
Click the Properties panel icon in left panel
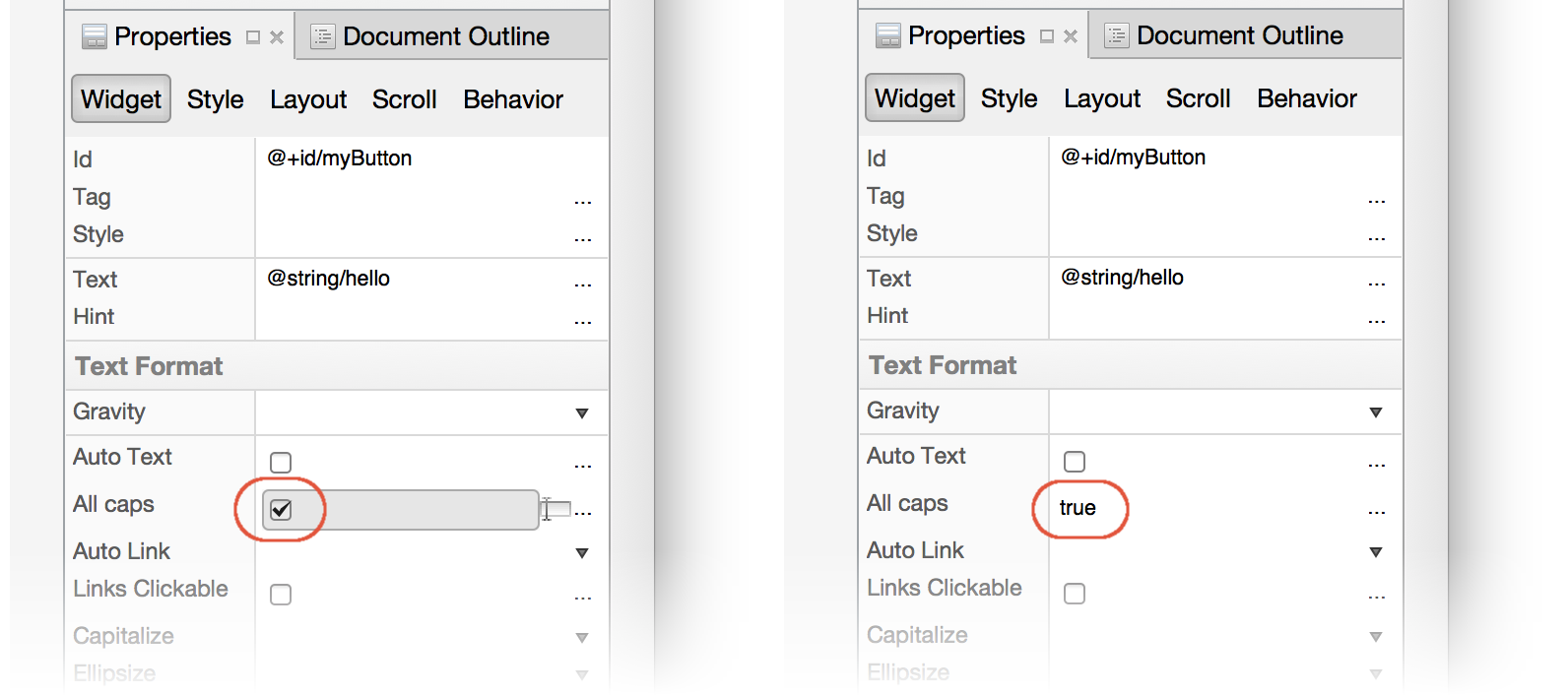coord(95,37)
